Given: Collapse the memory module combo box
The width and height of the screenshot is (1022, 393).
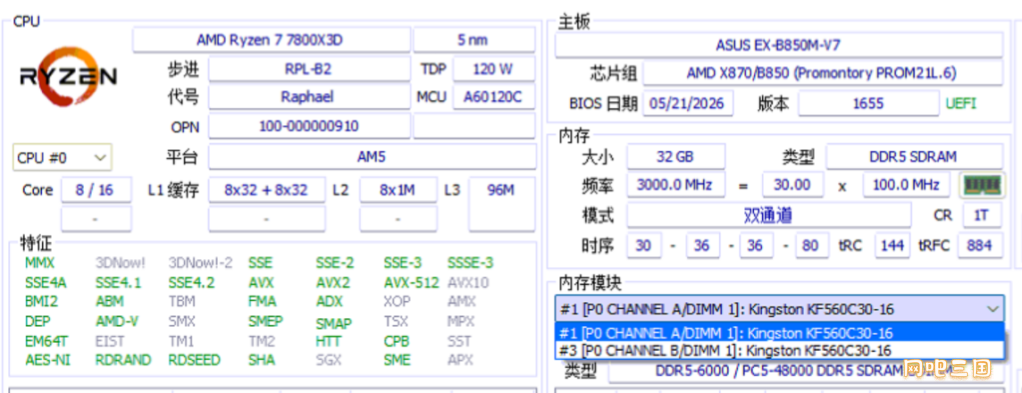Looking at the screenshot, I should point(993,308).
